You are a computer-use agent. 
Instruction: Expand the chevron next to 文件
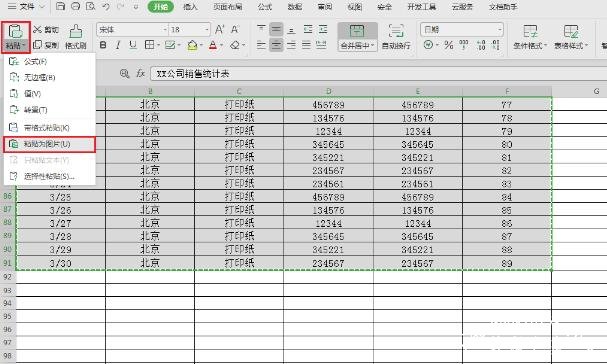[42, 7]
